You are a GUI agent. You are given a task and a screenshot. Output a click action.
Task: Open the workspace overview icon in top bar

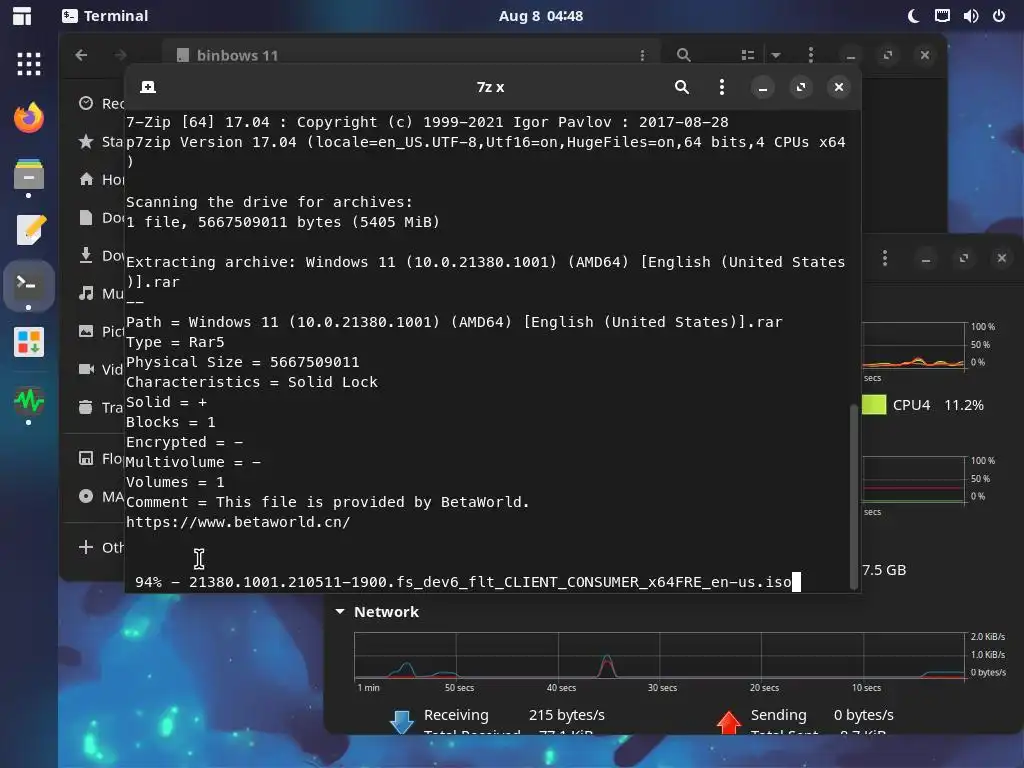point(22,16)
